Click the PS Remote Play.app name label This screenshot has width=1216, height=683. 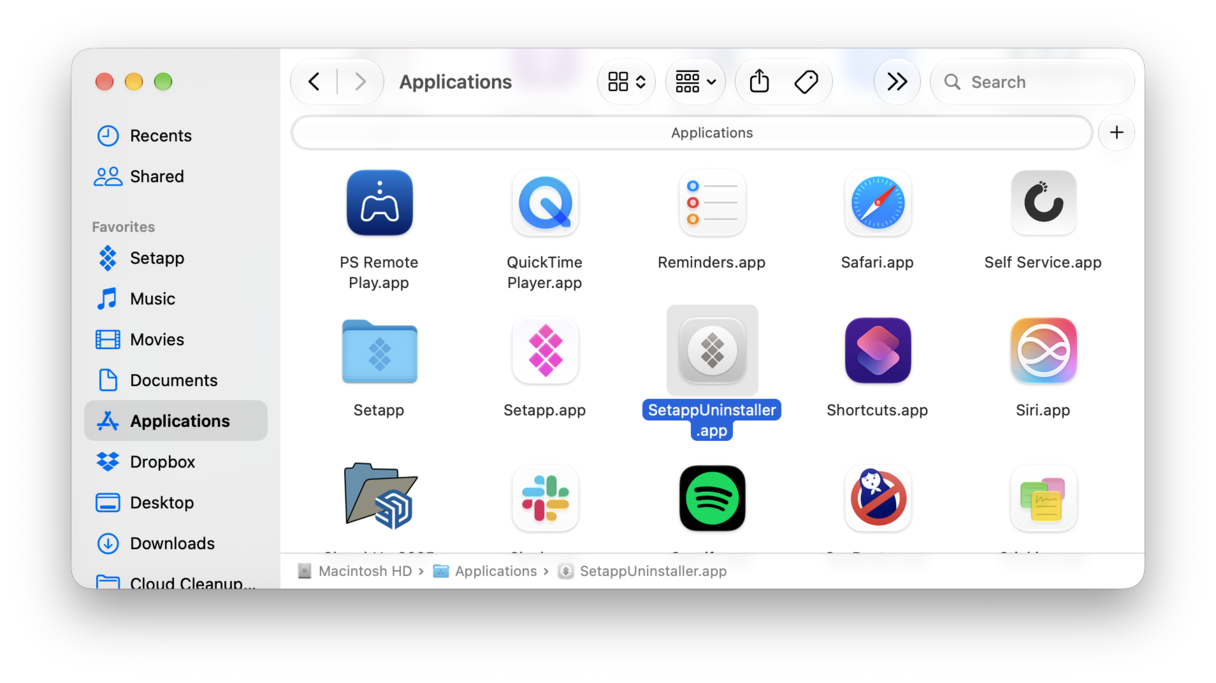(379, 272)
